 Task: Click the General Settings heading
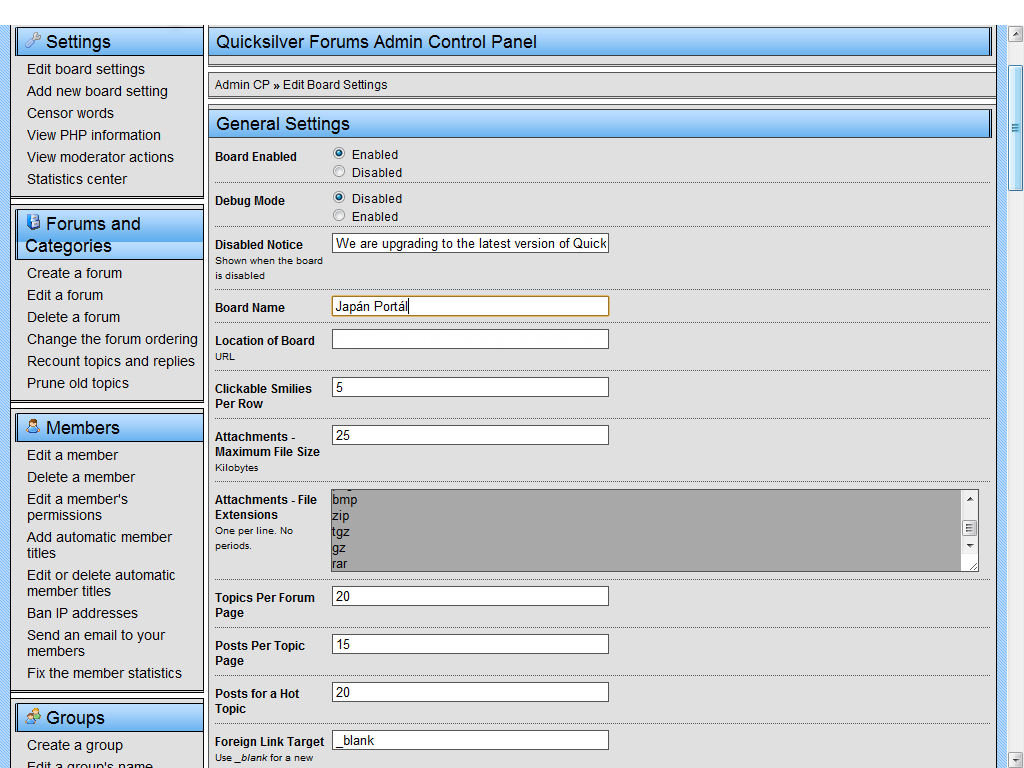[x=283, y=124]
